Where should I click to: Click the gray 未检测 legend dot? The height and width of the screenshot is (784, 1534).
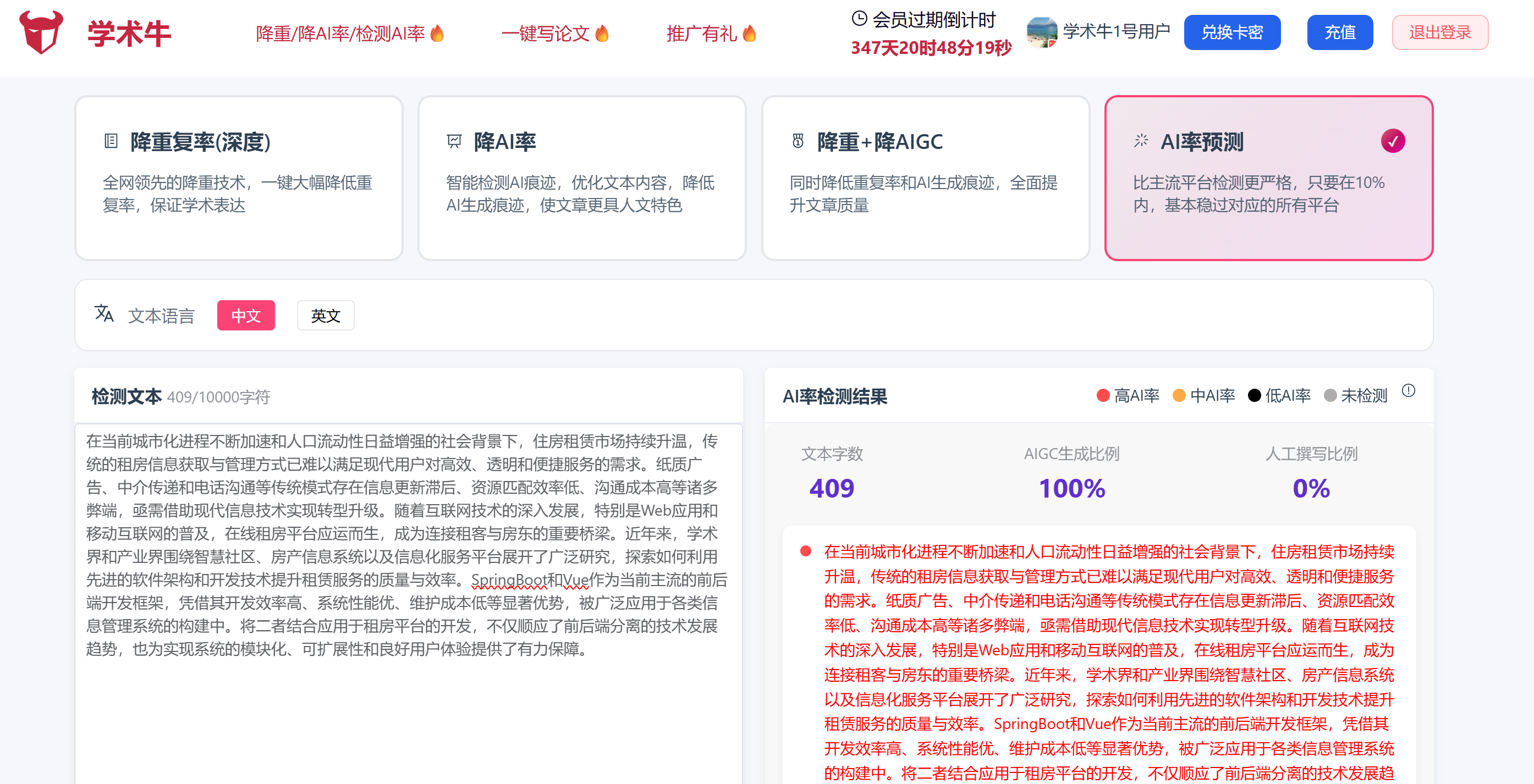point(1330,396)
